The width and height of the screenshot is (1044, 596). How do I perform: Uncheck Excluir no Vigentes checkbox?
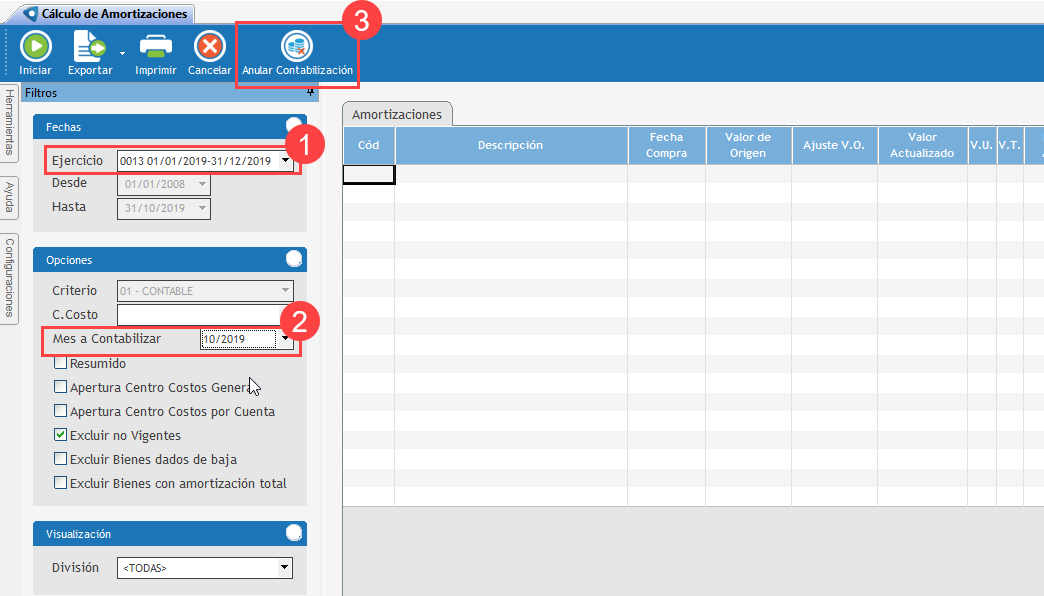click(x=60, y=435)
